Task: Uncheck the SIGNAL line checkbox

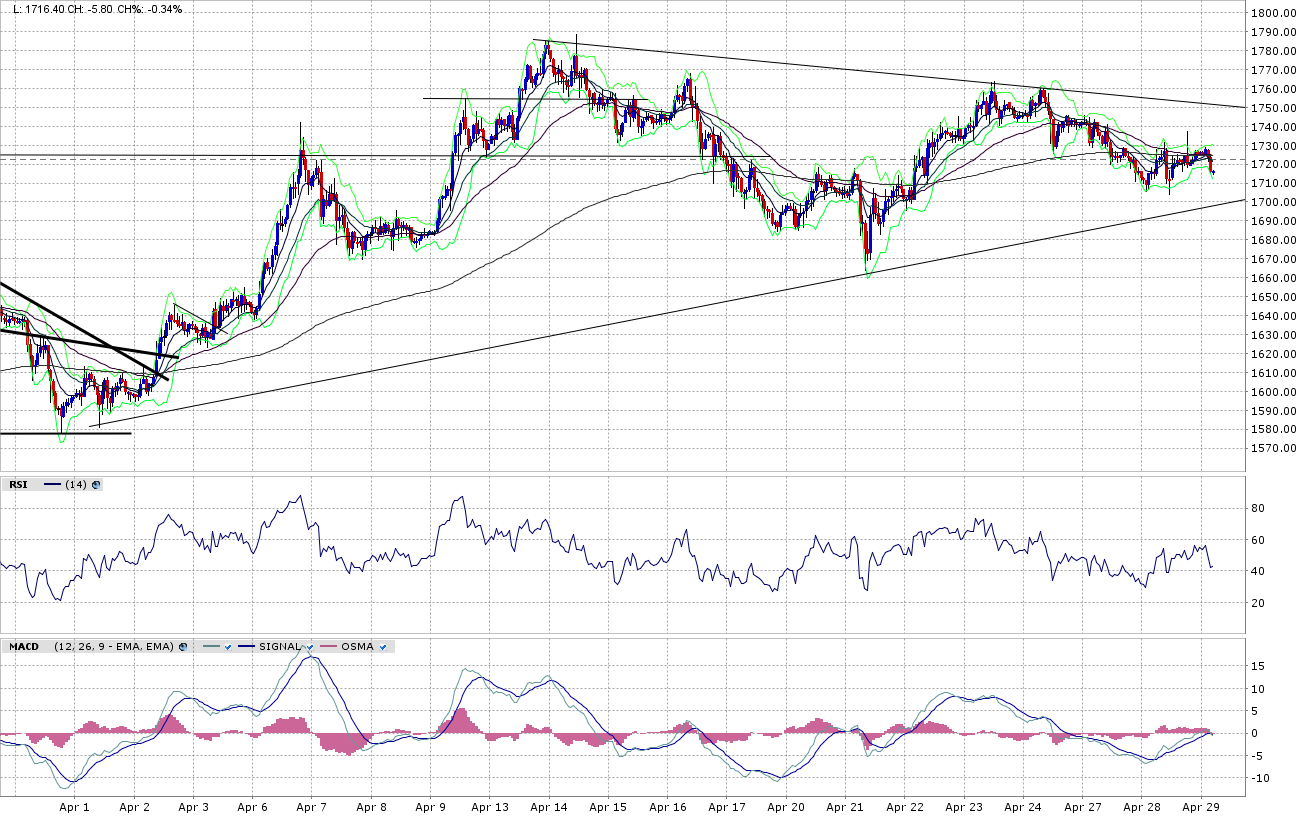Action: (309, 647)
